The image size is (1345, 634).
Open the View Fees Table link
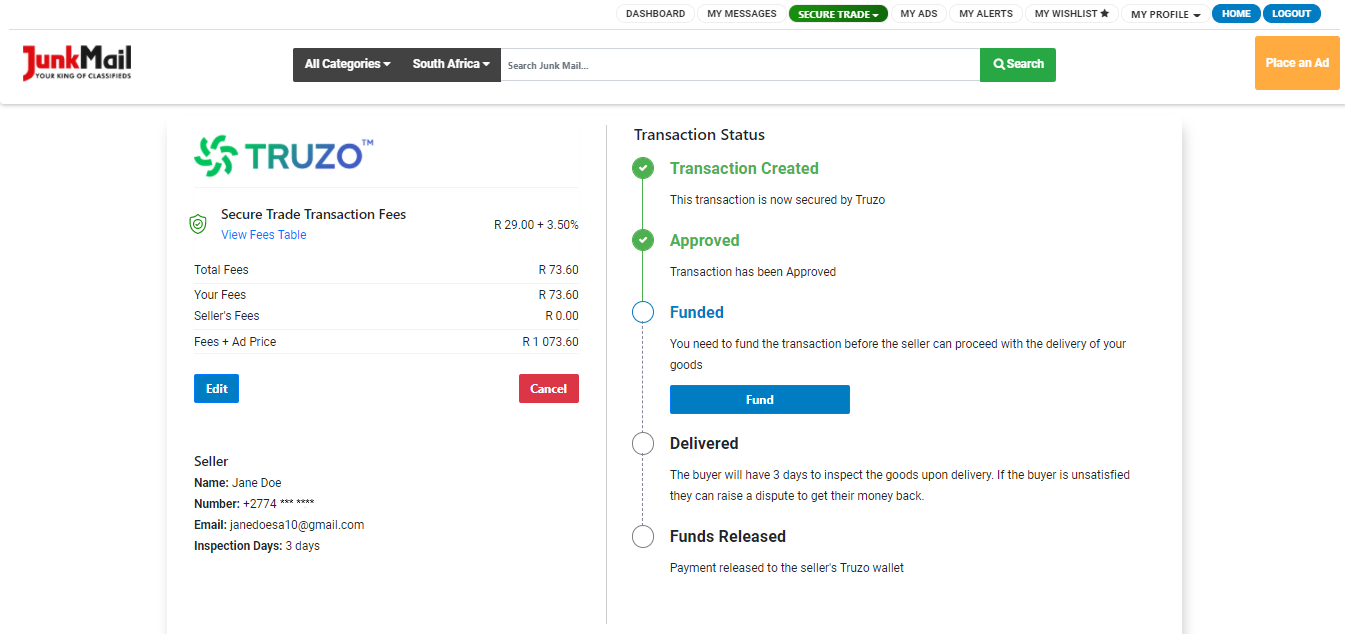point(263,234)
